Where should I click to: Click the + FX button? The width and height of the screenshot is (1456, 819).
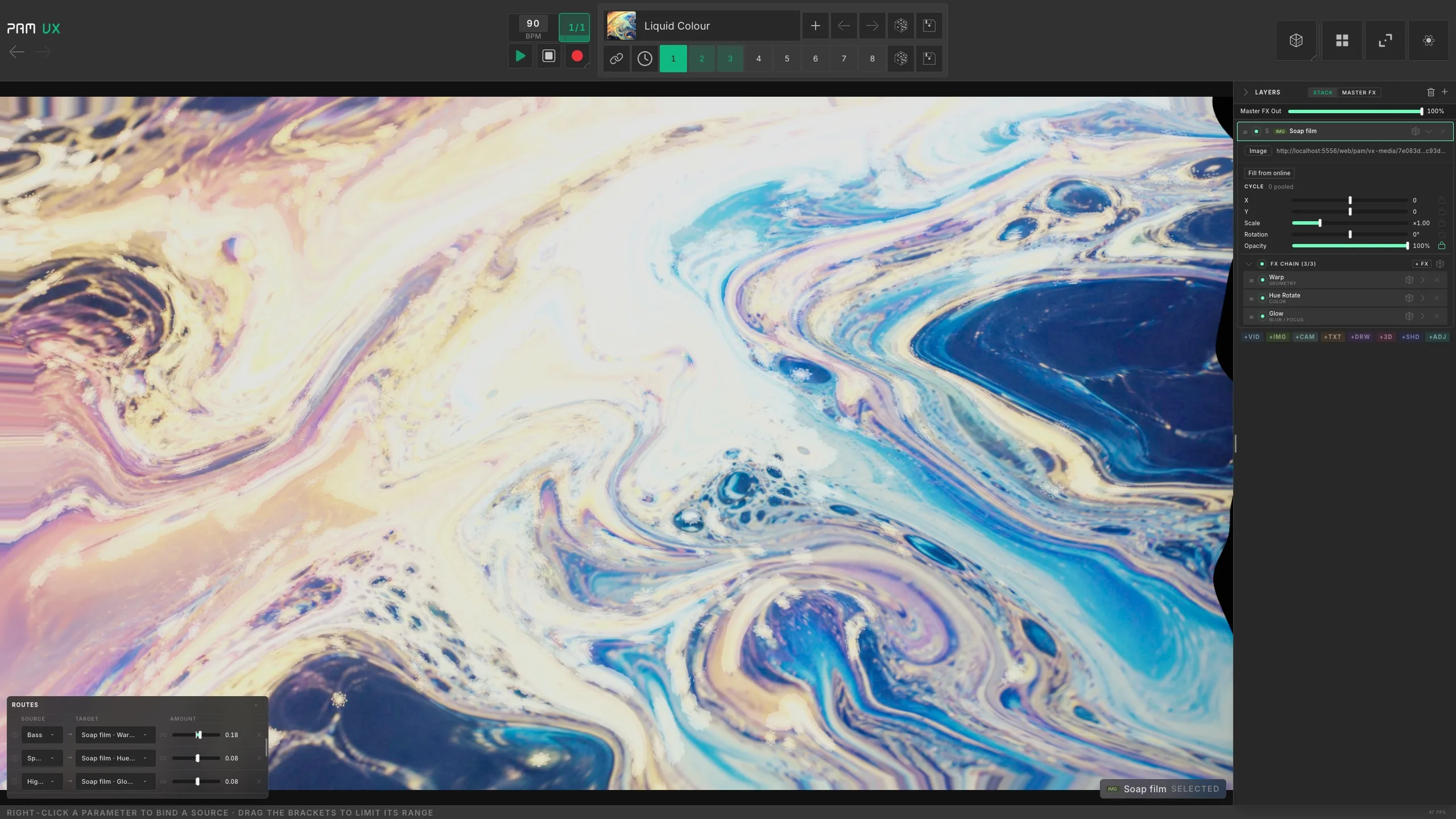[x=1421, y=264]
